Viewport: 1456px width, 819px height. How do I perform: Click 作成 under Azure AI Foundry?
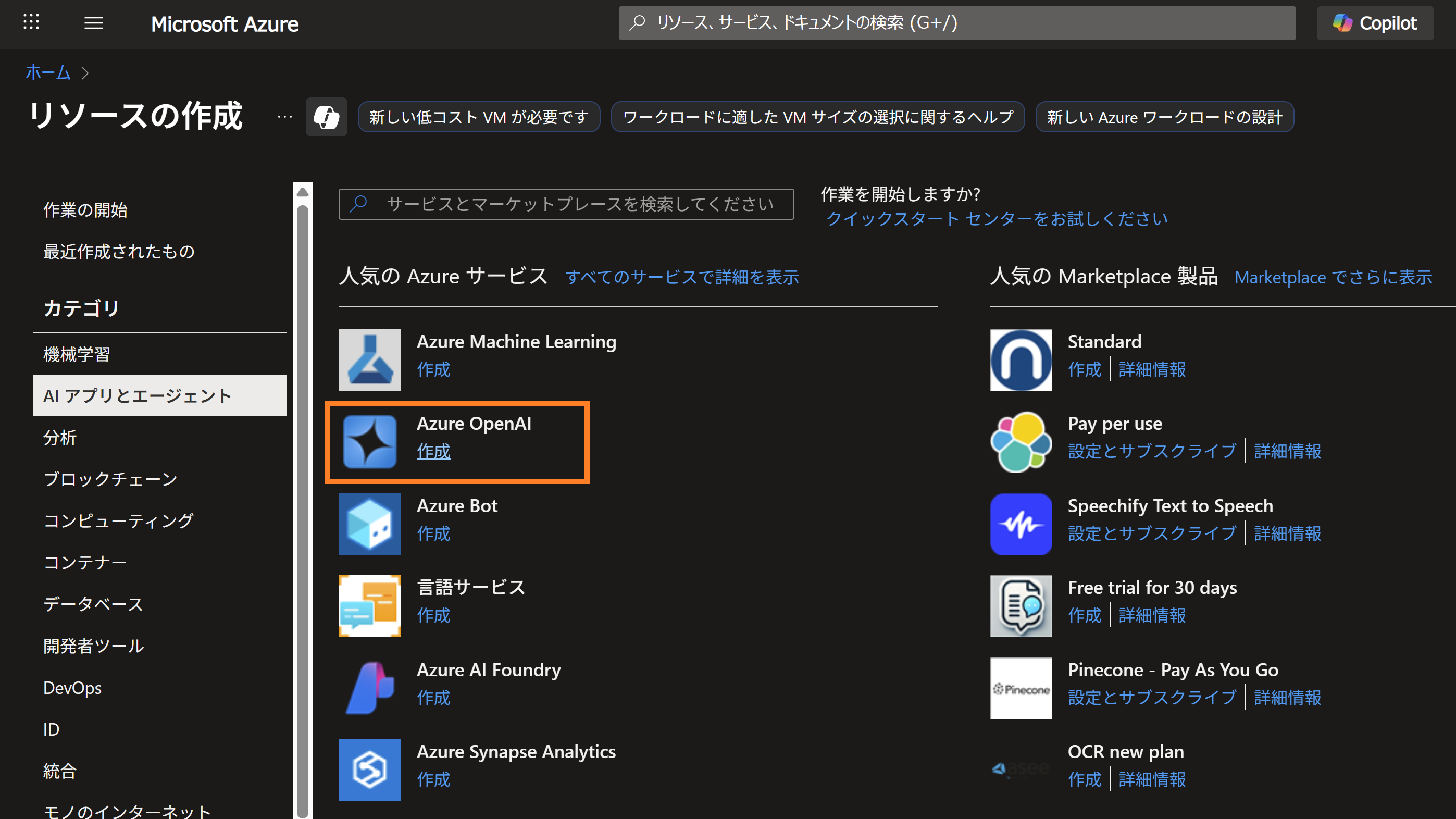tap(433, 698)
